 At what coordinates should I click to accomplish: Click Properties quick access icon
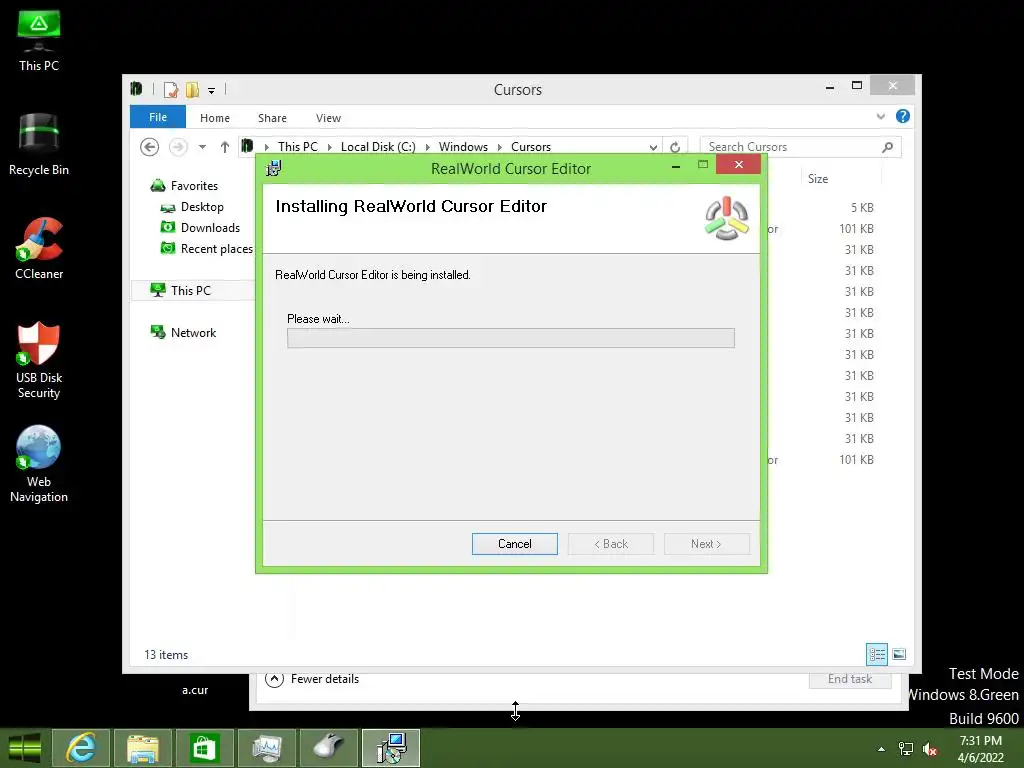point(171,89)
